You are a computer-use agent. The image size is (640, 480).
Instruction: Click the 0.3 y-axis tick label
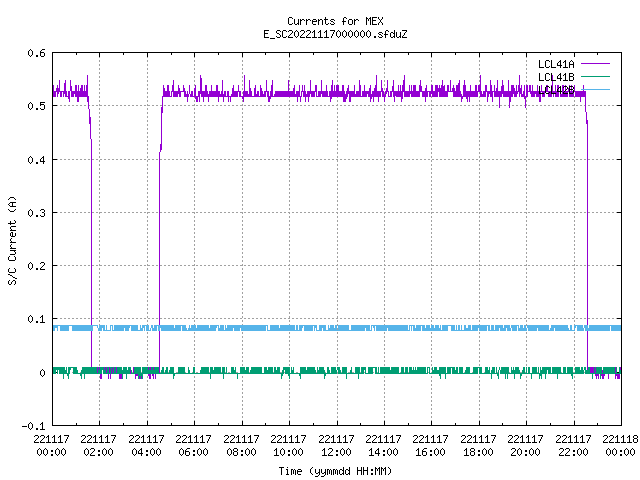pos(36,213)
